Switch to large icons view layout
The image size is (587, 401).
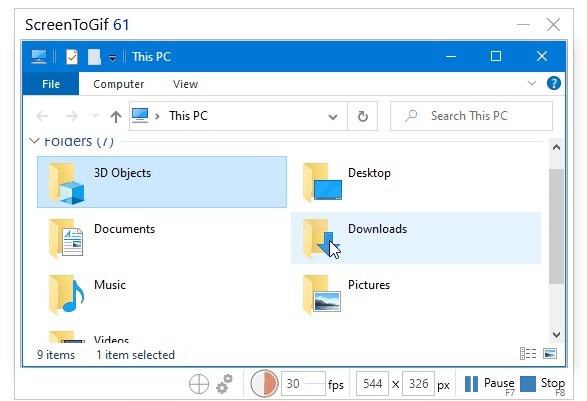point(550,353)
